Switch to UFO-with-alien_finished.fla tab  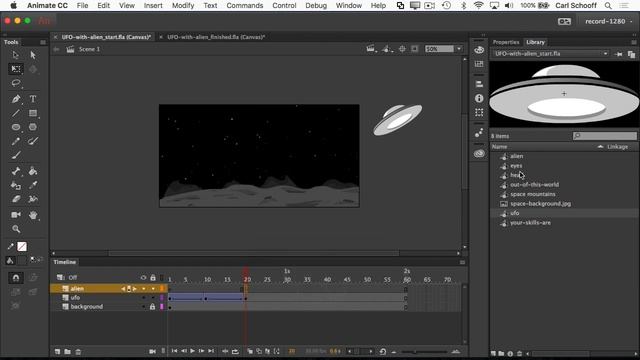coord(216,37)
